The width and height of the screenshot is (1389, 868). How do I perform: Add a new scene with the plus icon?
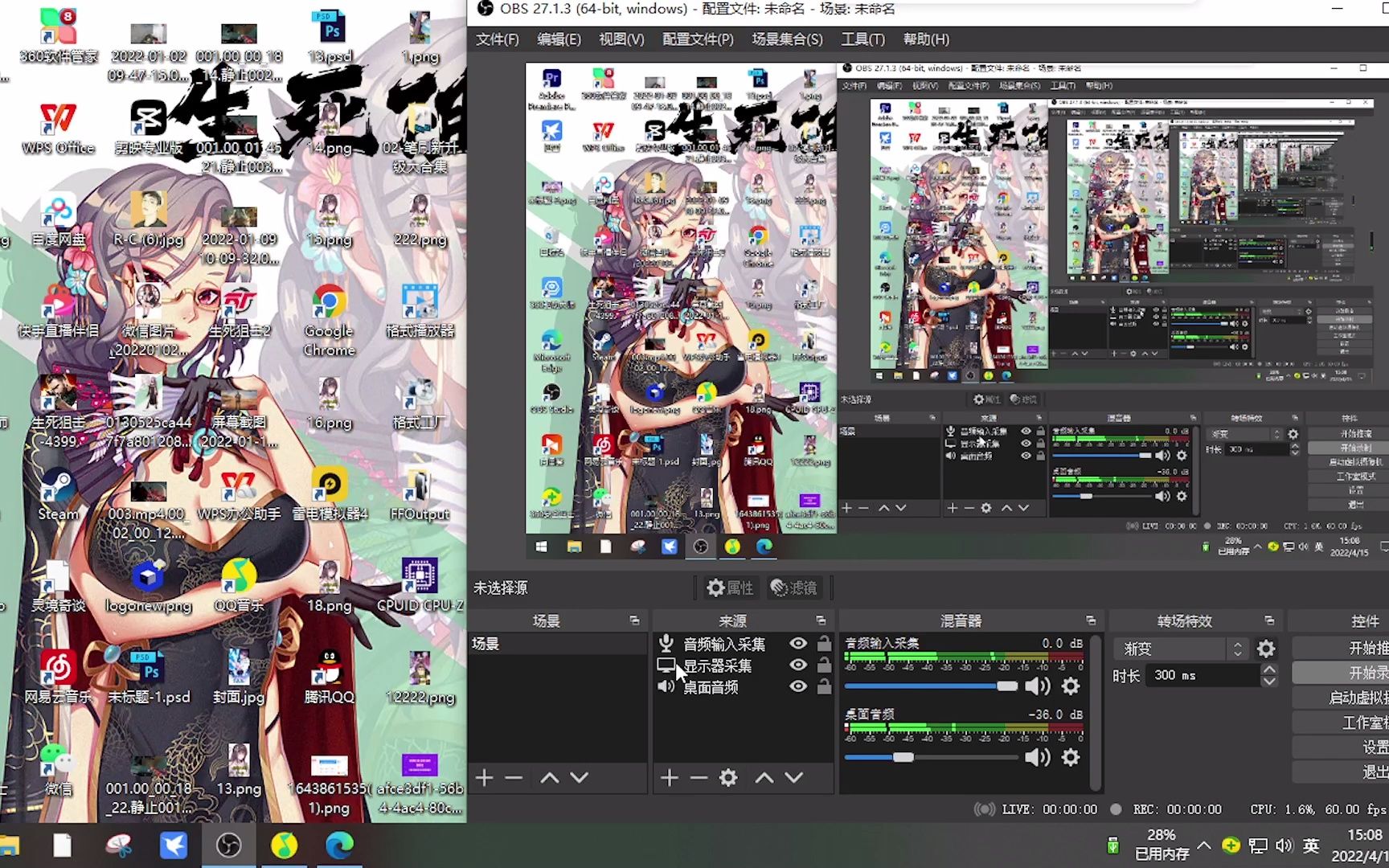(x=484, y=778)
